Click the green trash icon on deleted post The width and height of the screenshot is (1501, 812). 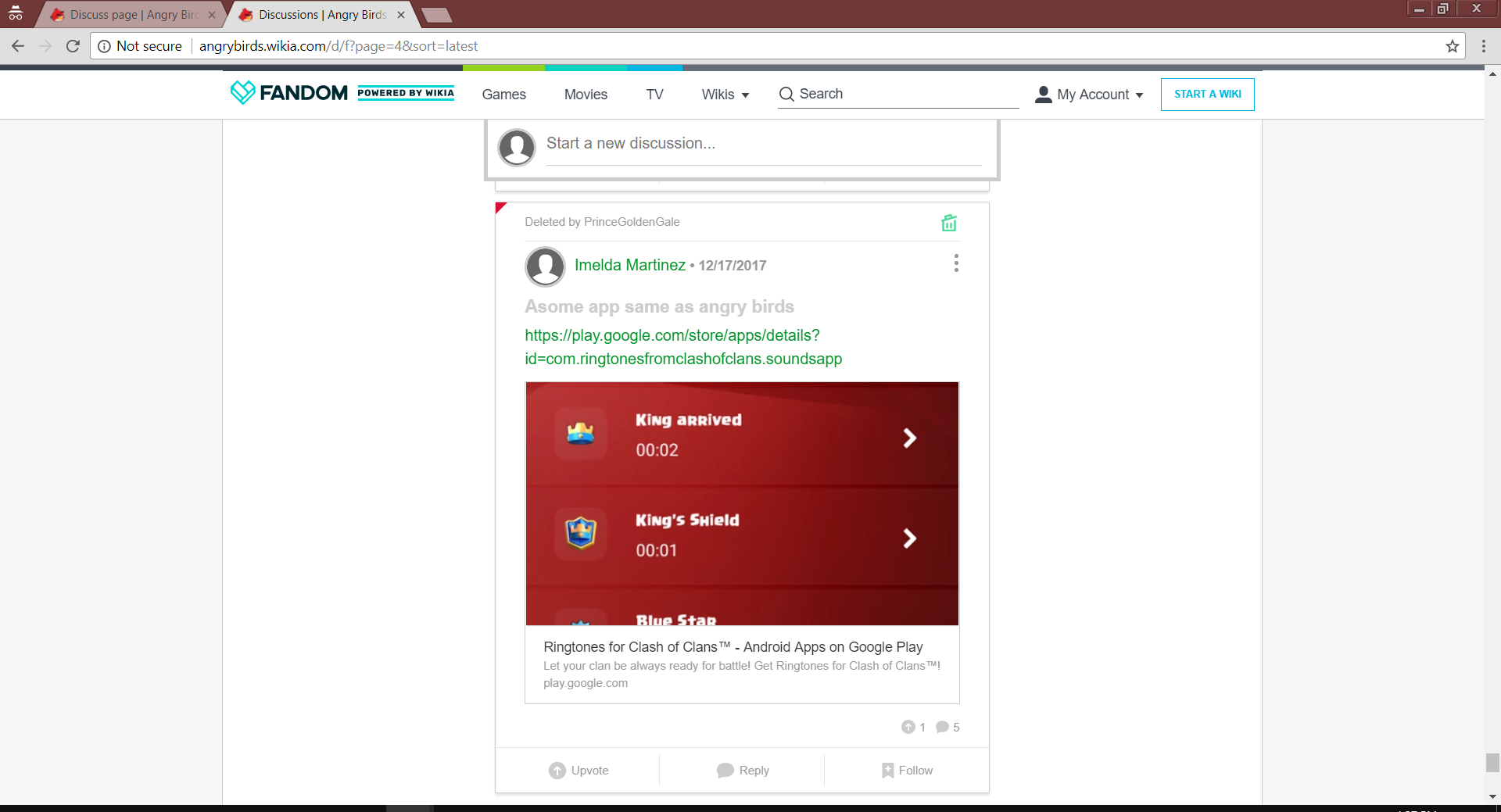(948, 223)
